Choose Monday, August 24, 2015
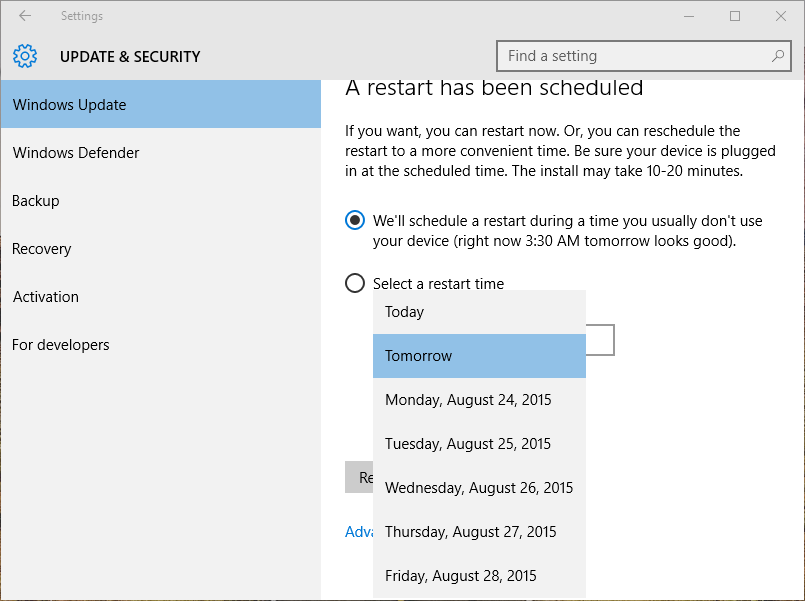The height and width of the screenshot is (601, 805). (x=479, y=400)
